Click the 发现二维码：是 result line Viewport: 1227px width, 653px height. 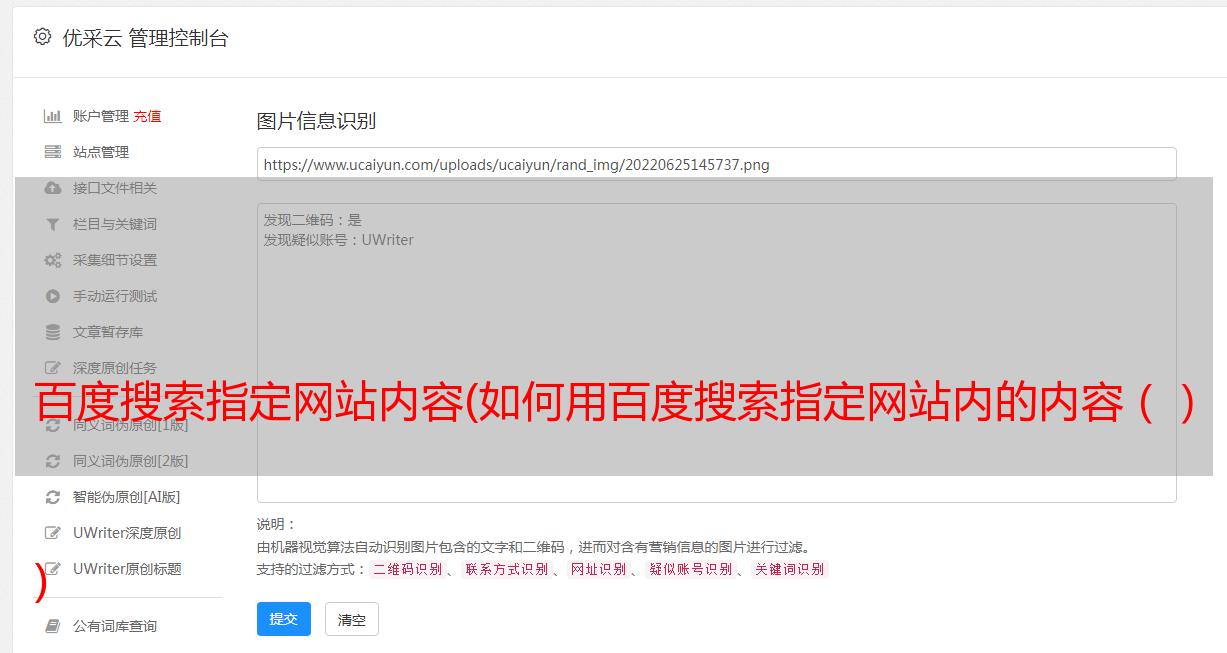coord(312,220)
